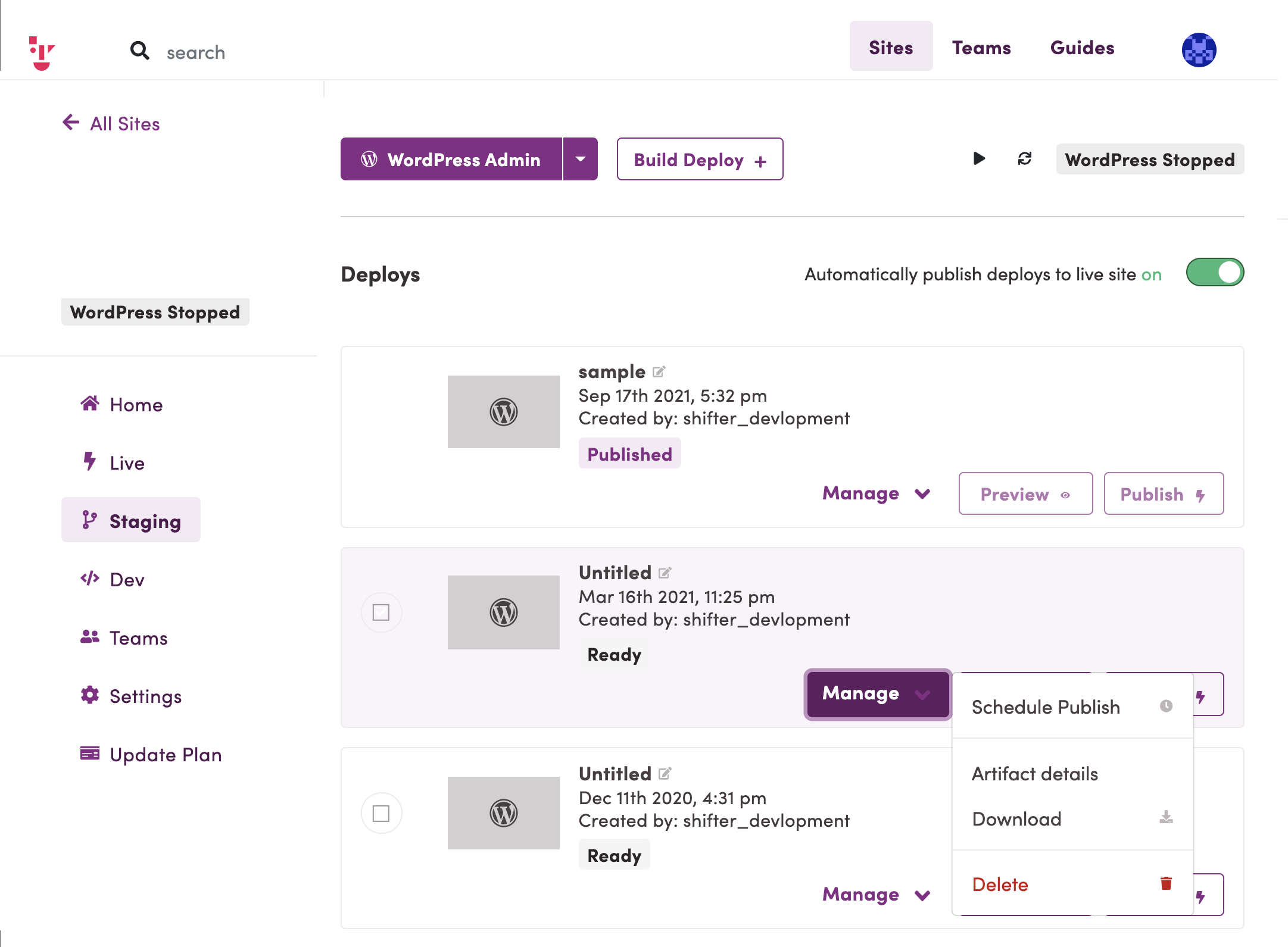Click the Shifter logo icon
The image size is (1288, 947).
pyautogui.click(x=42, y=52)
